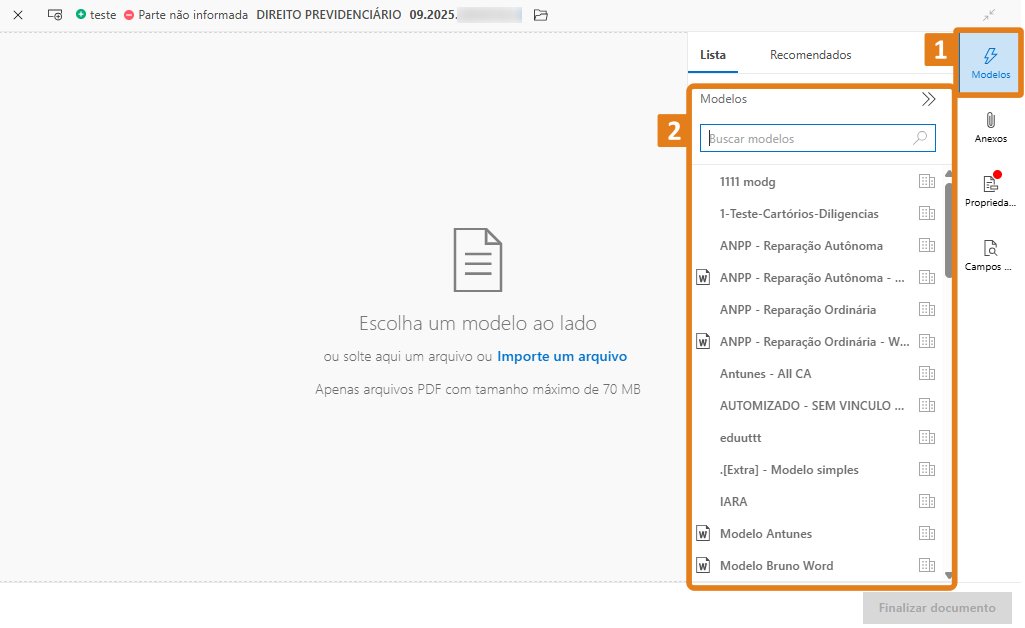Click the magnifier icon in the search field
Viewport: 1025px width, 628px height.
919,138
